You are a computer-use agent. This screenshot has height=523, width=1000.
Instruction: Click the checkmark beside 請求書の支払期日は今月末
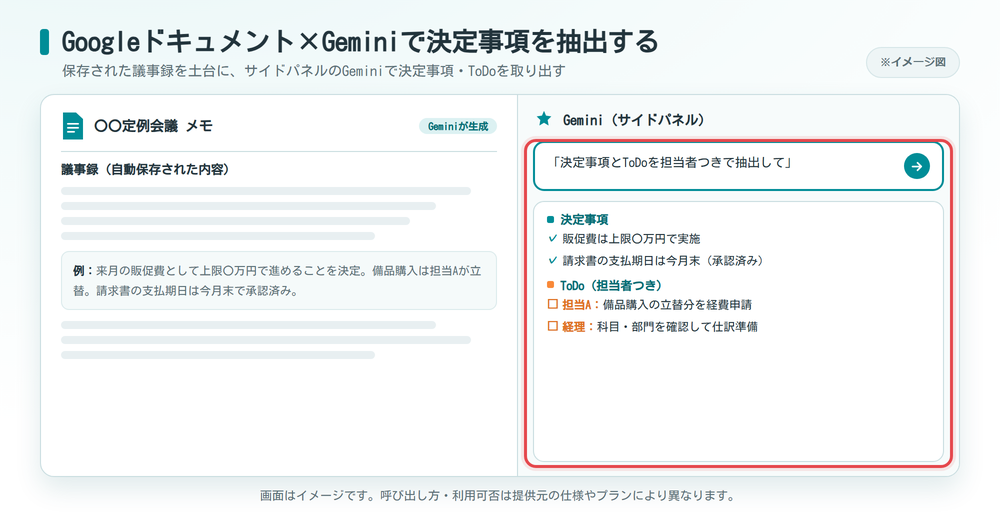pyautogui.click(x=553, y=260)
